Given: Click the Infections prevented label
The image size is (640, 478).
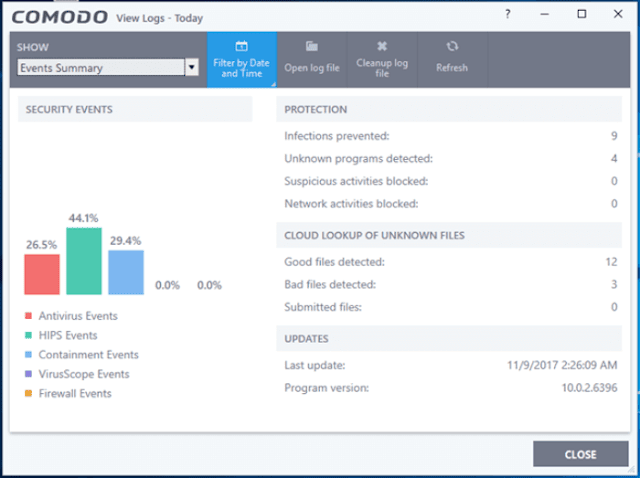Looking at the screenshot, I should point(337,136).
